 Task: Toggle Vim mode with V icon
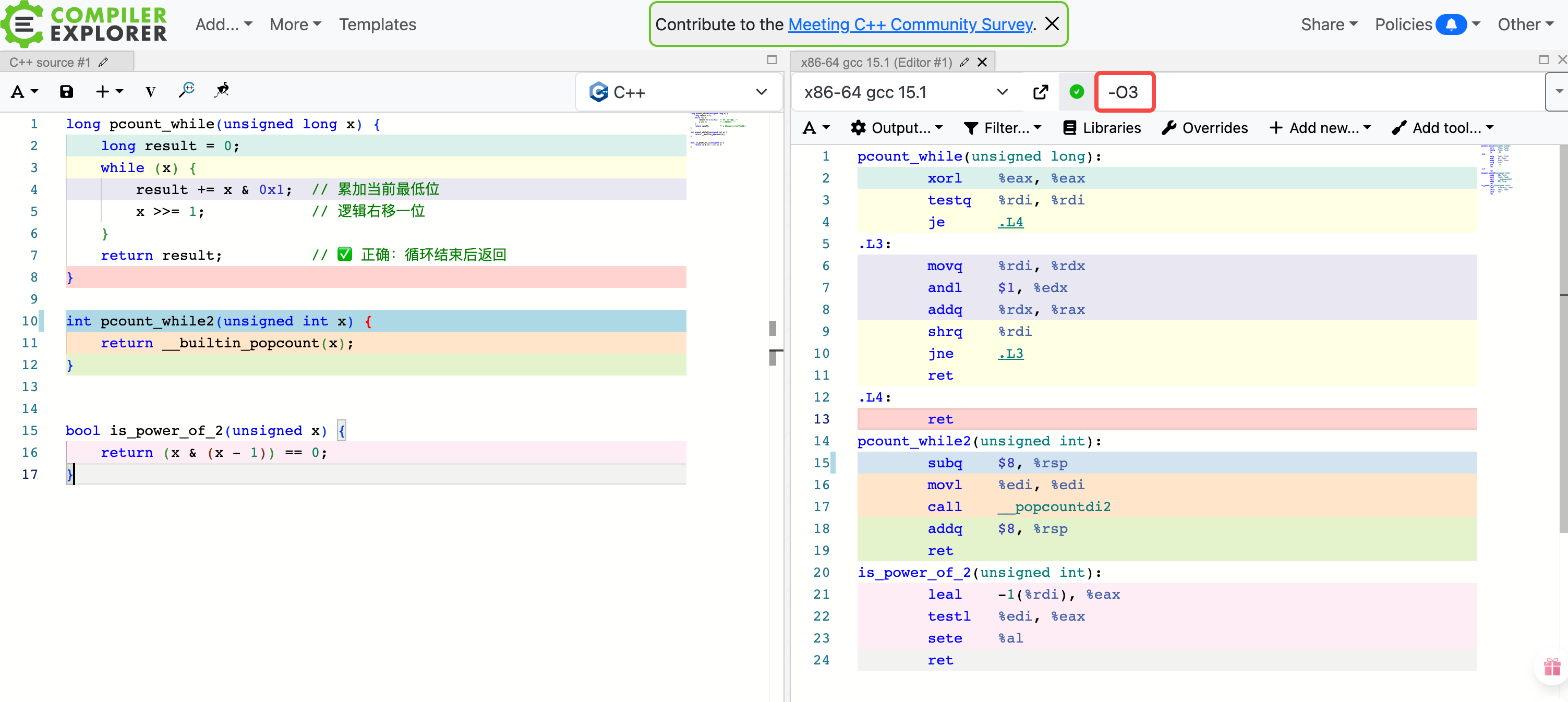click(150, 92)
